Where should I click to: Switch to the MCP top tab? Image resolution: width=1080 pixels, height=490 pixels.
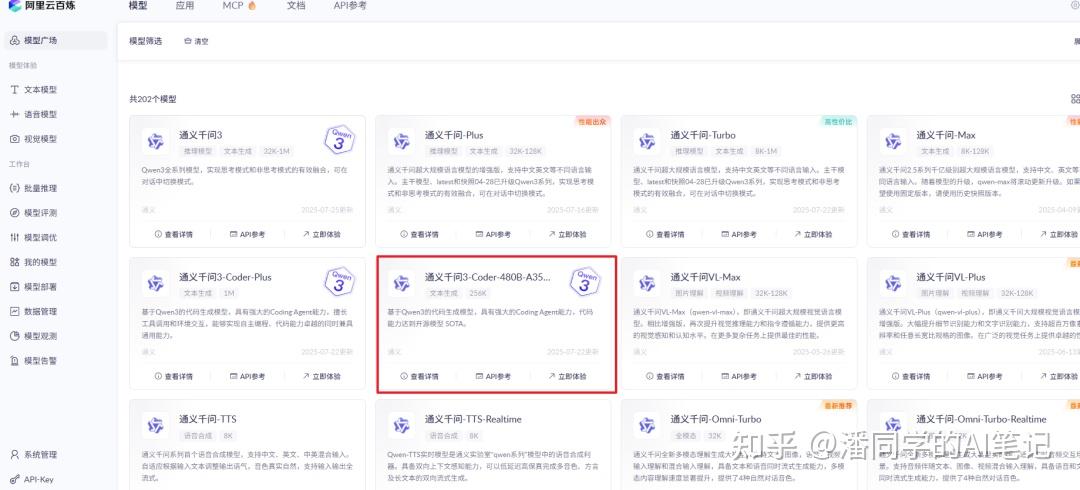[x=239, y=6]
